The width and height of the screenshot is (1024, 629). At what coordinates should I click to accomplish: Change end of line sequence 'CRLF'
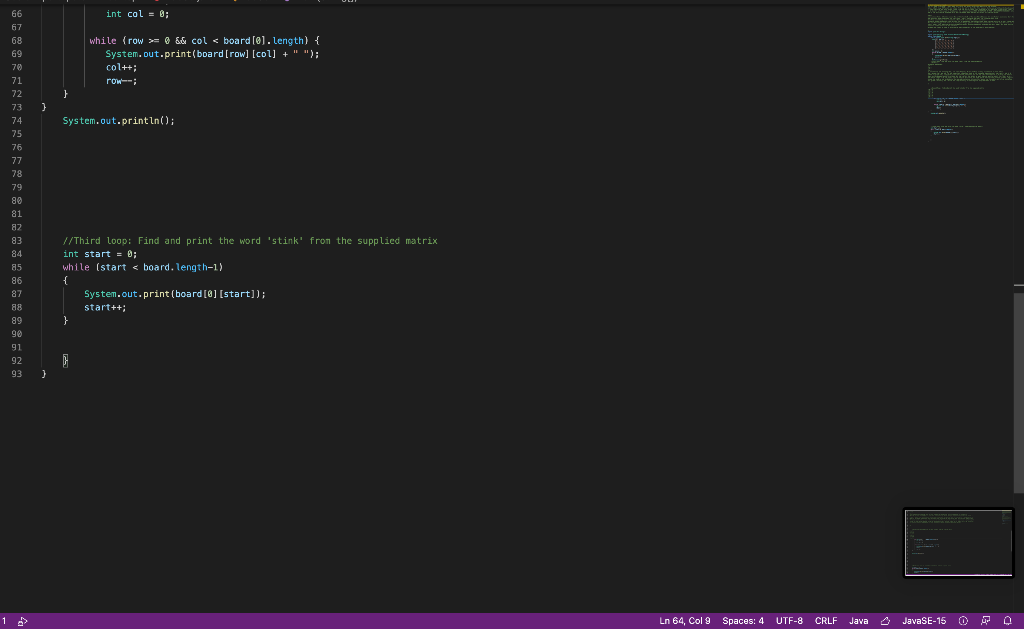click(x=825, y=621)
